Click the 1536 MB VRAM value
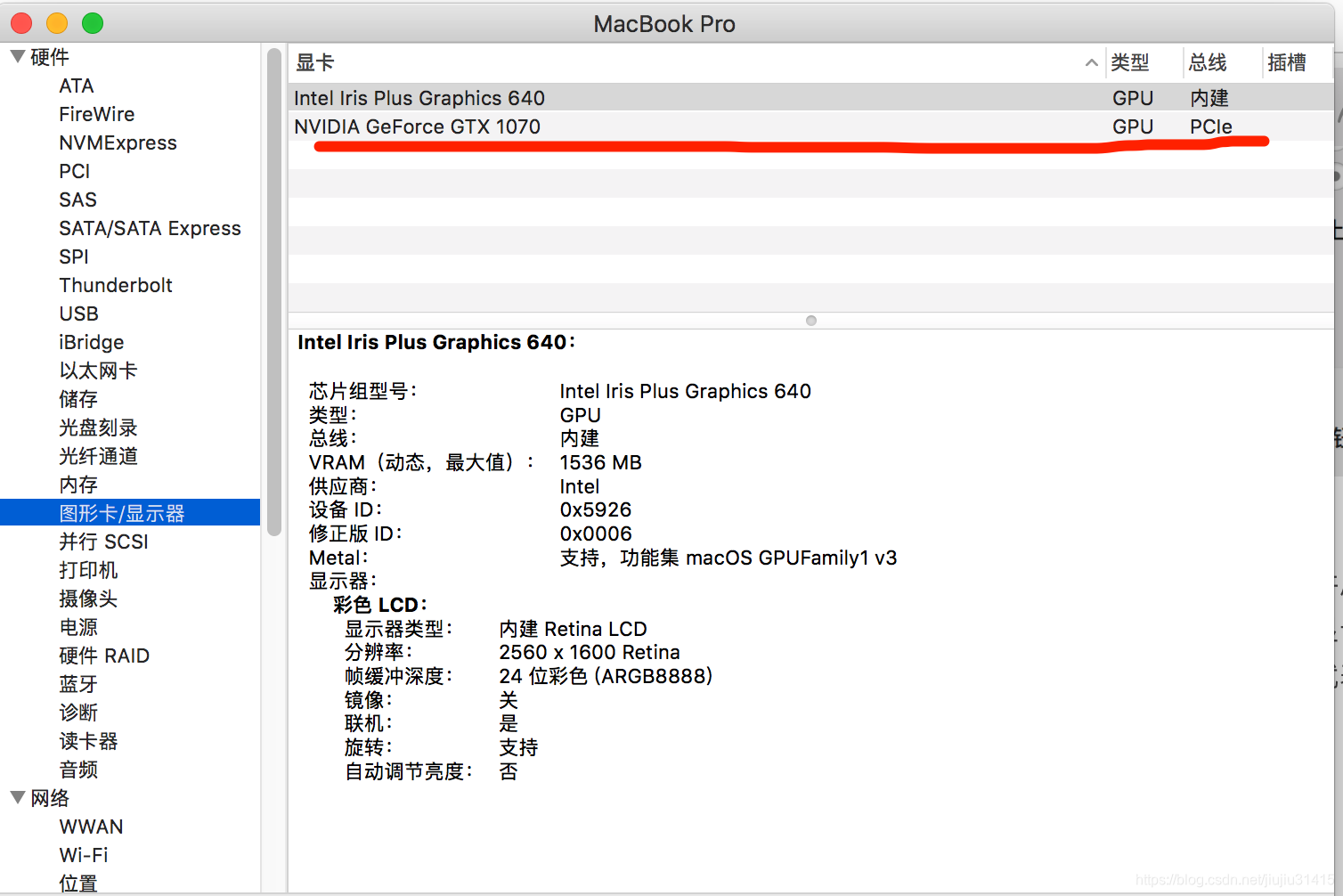This screenshot has width=1343, height=896. point(600,462)
